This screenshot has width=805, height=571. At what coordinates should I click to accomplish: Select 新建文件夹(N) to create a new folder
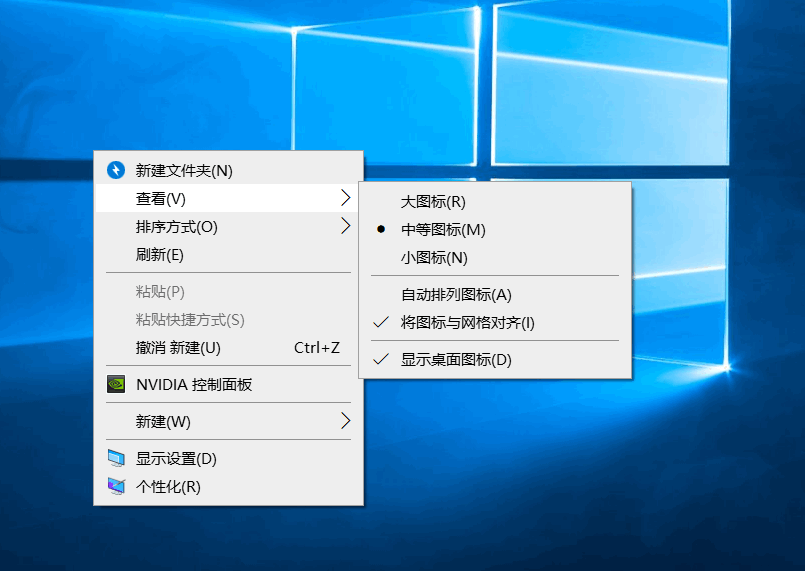[228, 170]
